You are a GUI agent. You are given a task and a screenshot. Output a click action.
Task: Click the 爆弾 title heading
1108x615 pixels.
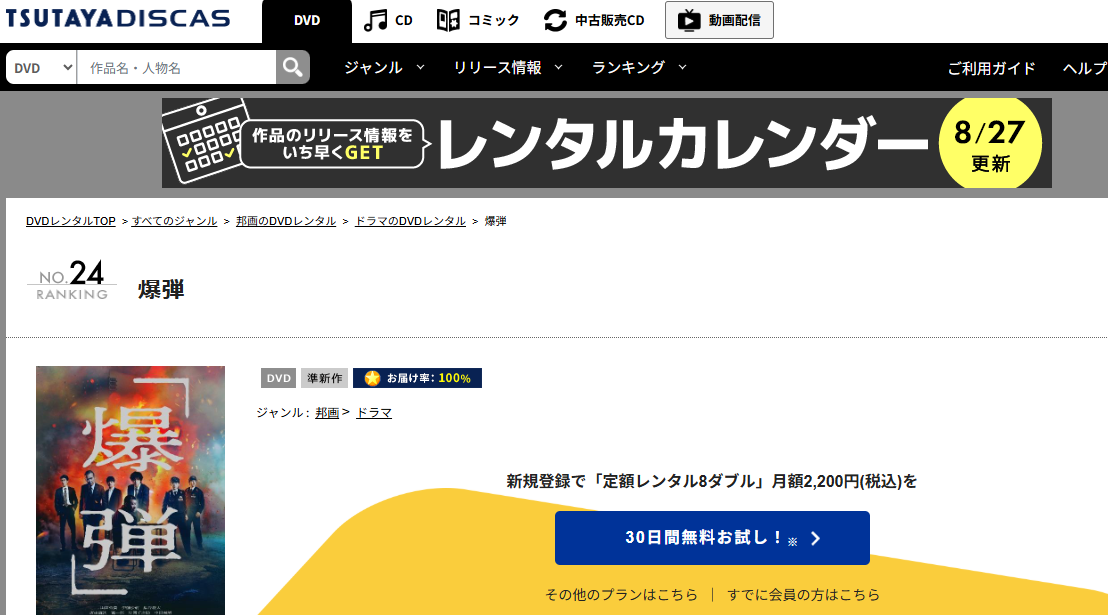tap(161, 289)
